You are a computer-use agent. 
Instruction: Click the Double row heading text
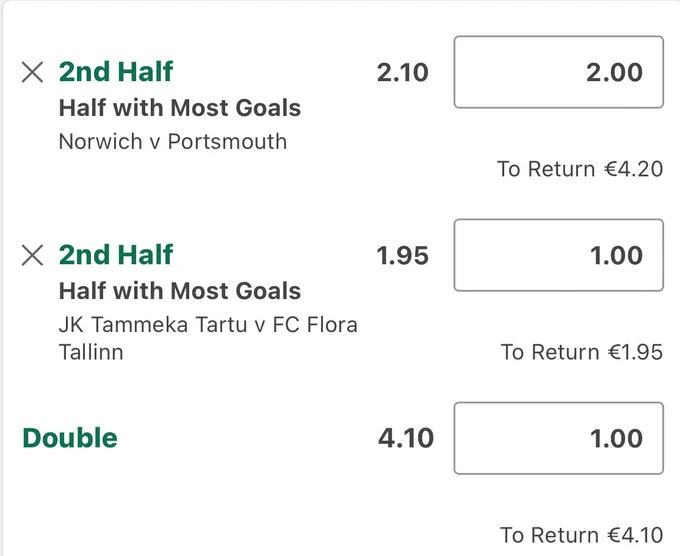pos(70,438)
